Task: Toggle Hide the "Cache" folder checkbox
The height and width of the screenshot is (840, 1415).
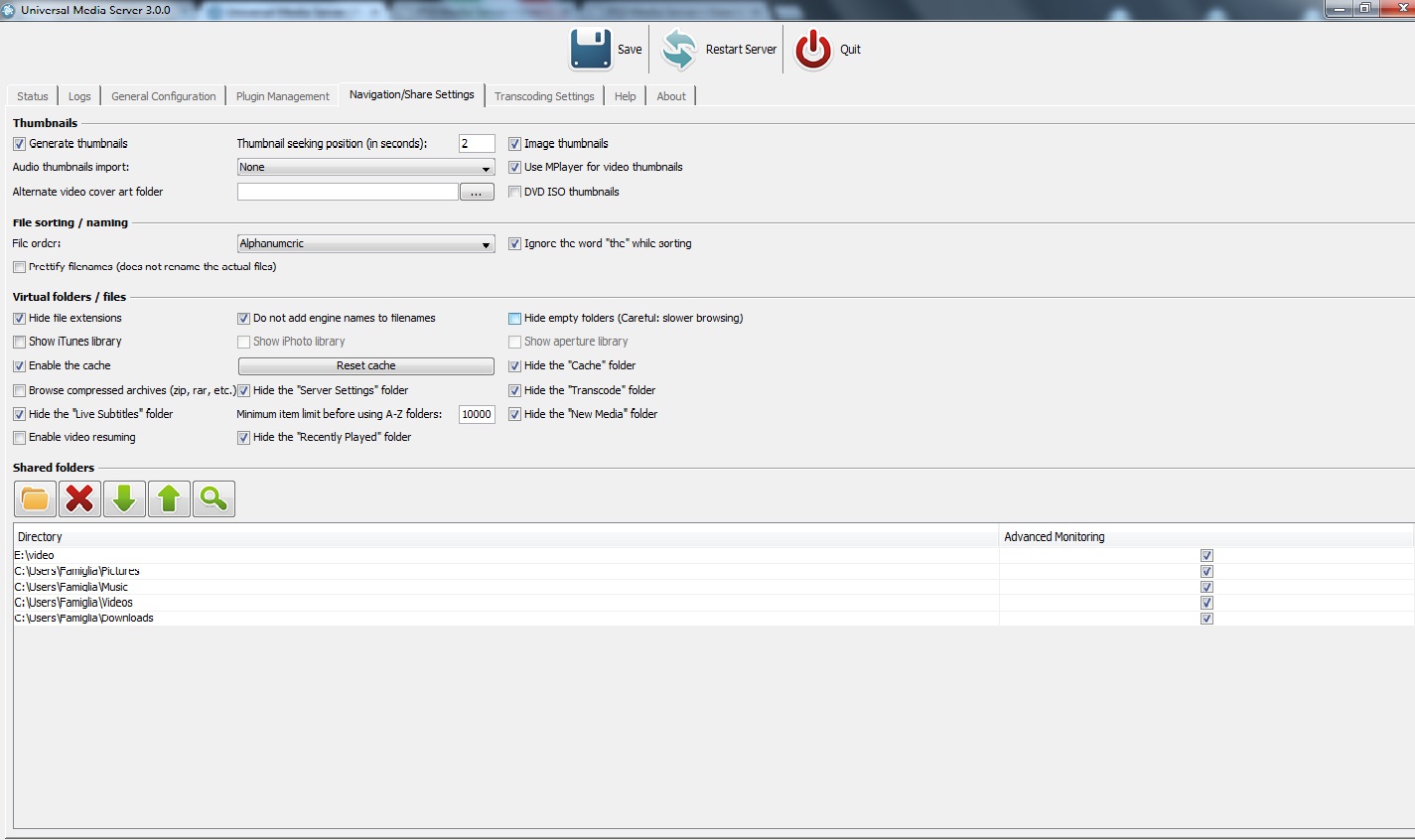Action: pos(514,366)
